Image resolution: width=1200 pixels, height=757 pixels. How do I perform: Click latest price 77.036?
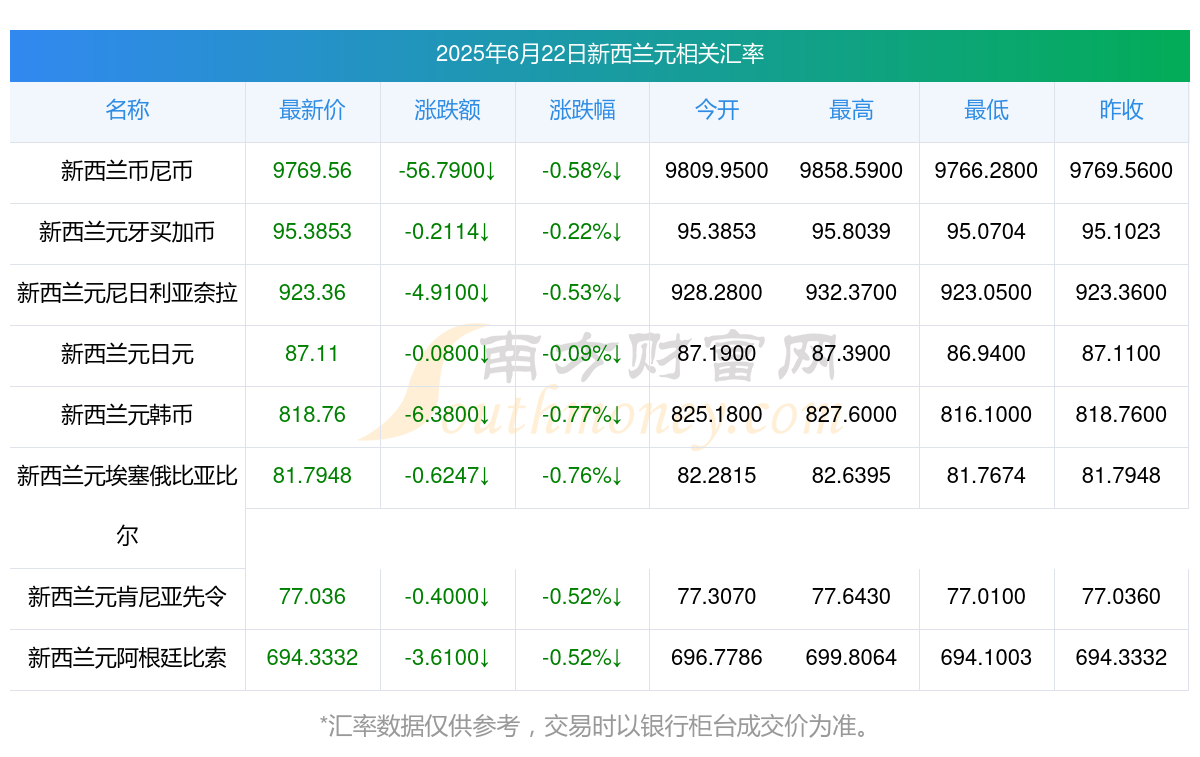[x=312, y=597]
